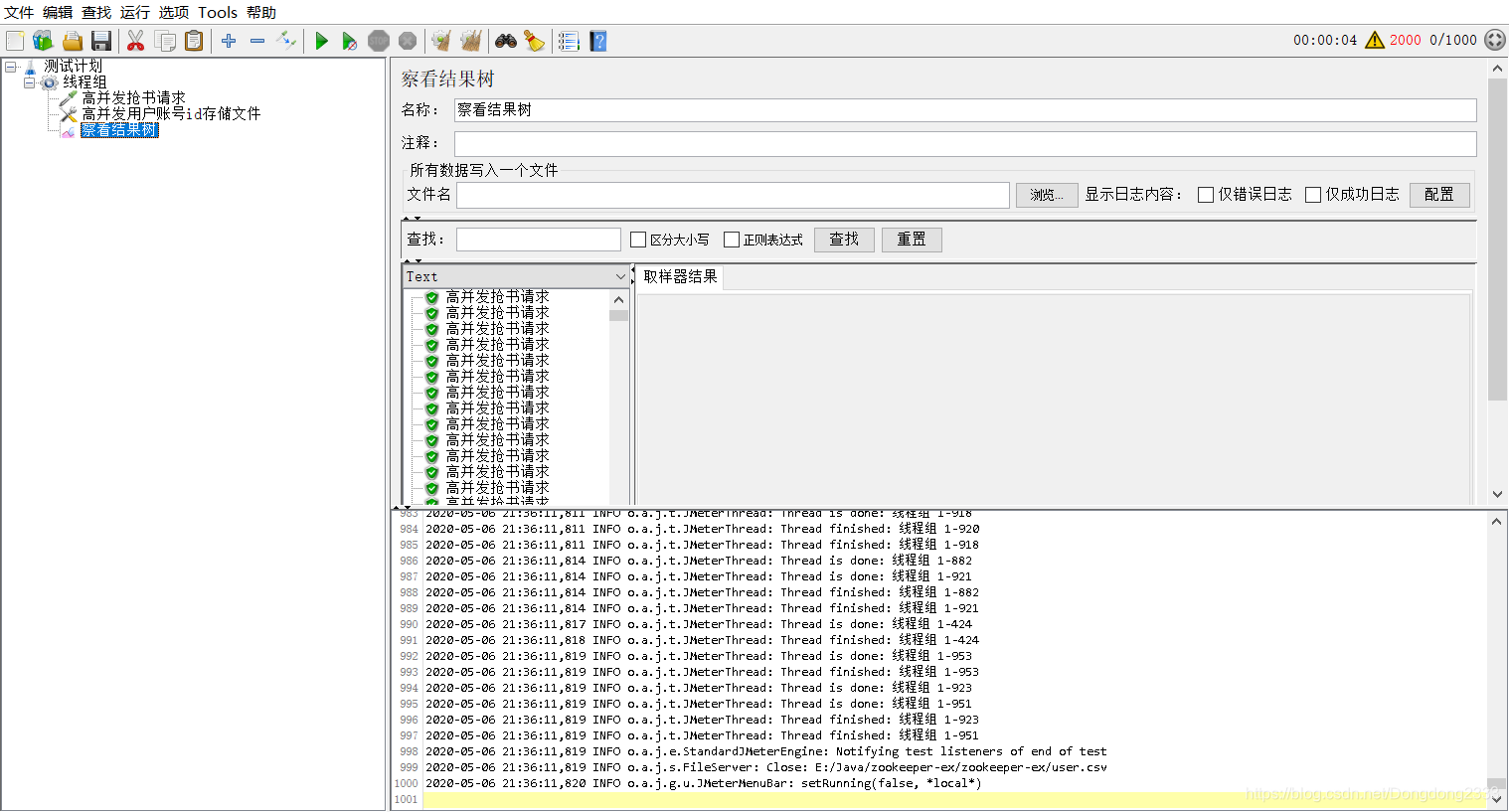Screen dimensions: 1509x812
Task: Switch to the 取样器结果 tab
Action: 680,276
